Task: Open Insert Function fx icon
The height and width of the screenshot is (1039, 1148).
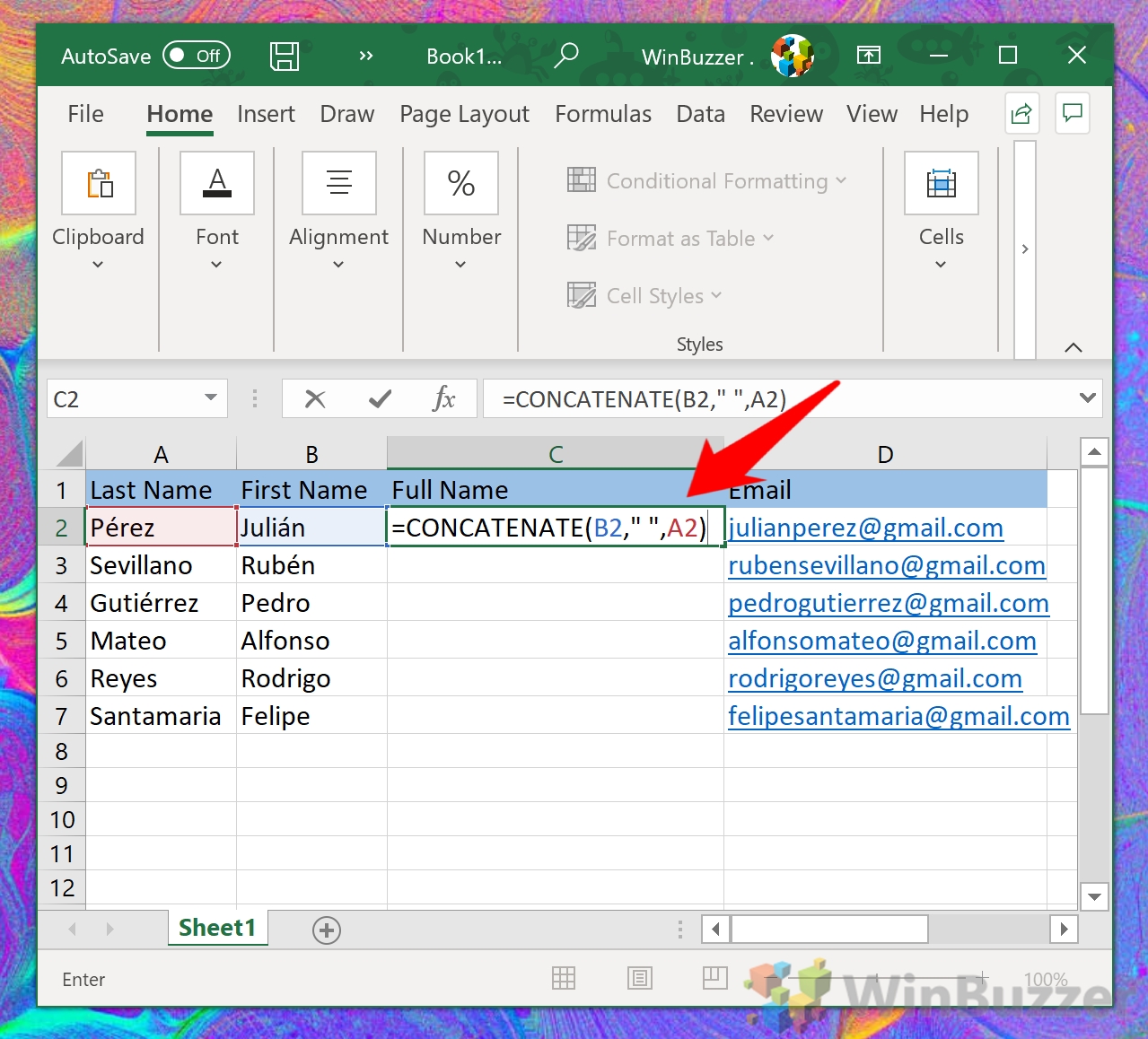Action: [444, 398]
